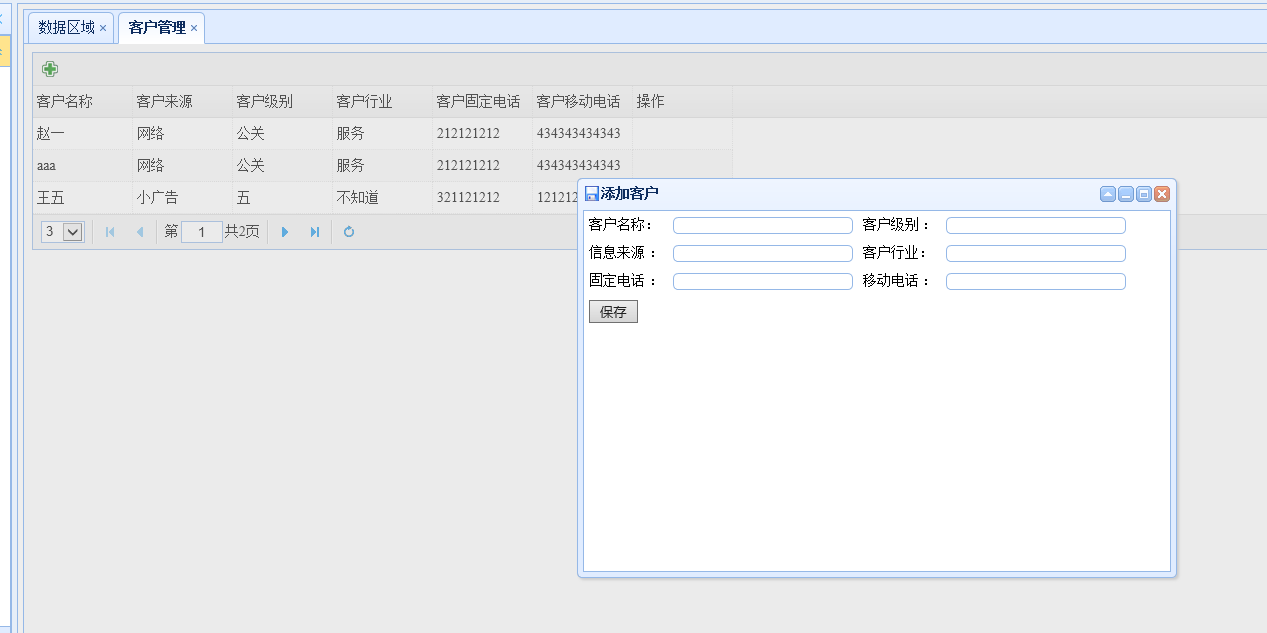Image resolution: width=1267 pixels, height=633 pixels.
Task: Add a new customer with the green plus icon
Action: [x=48, y=68]
